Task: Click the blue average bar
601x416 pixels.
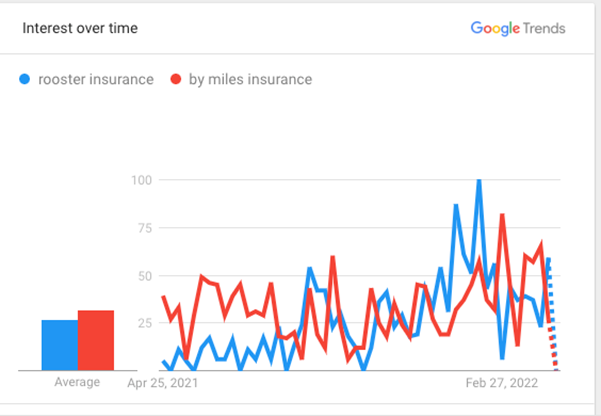Action: (59, 345)
